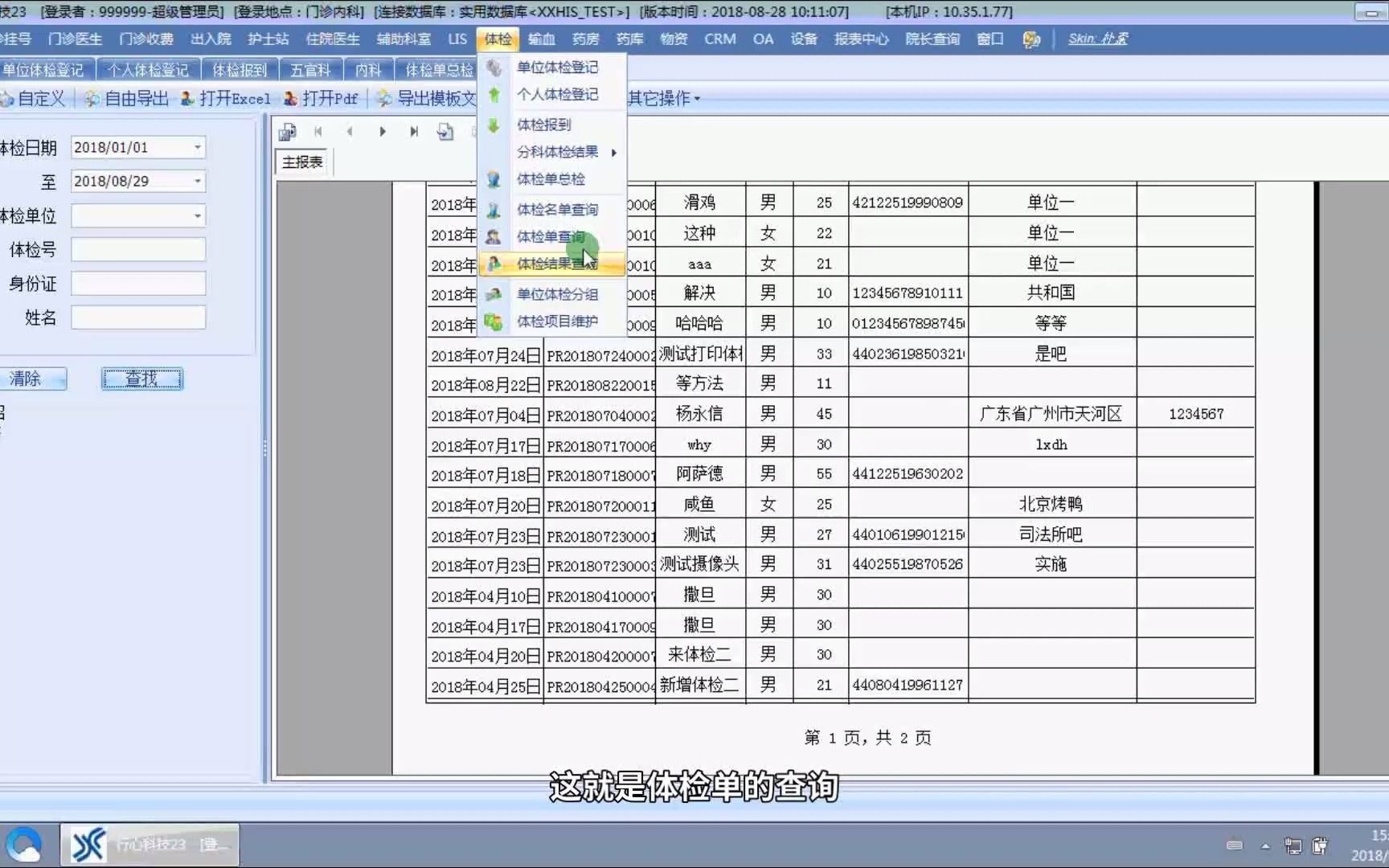Open the 体检单位 combo box
The height and width of the screenshot is (868, 1389).
(x=138, y=215)
